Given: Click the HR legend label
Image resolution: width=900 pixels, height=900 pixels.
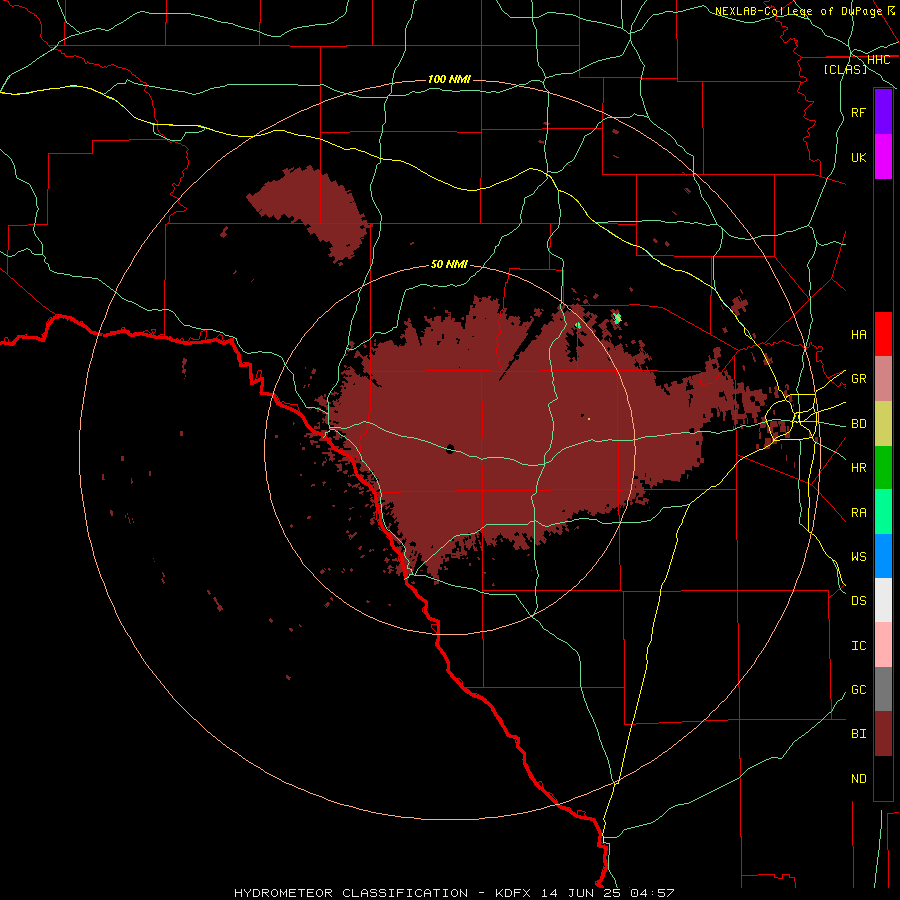Looking at the screenshot, I should pyautogui.click(x=859, y=468).
